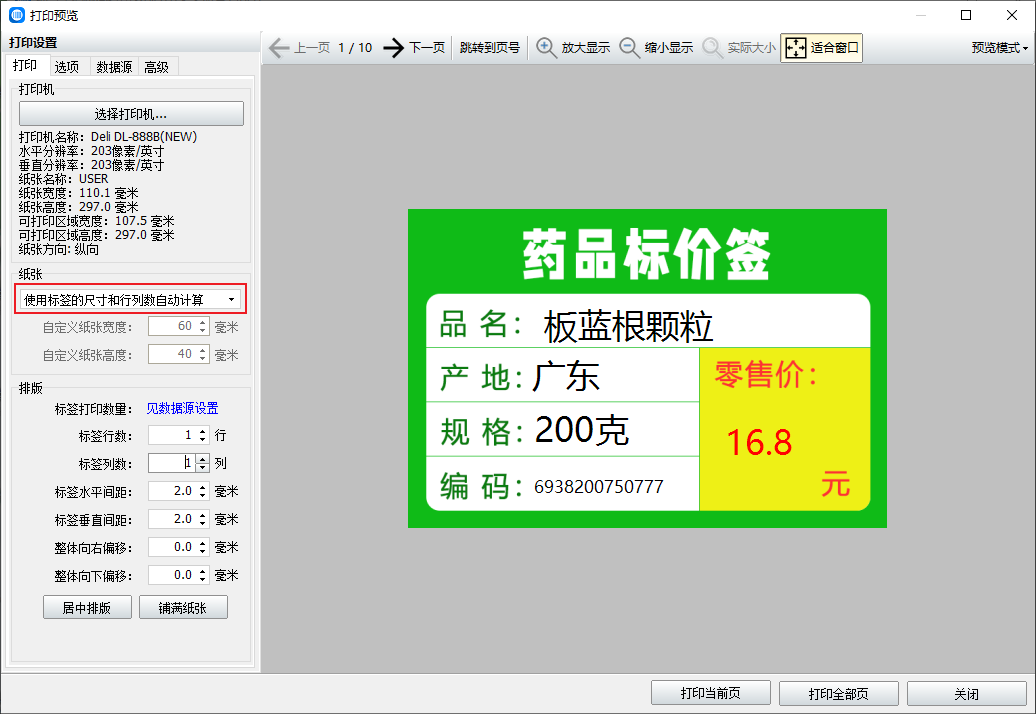Click price 16.8 in preview
The image size is (1036, 714).
759,443
